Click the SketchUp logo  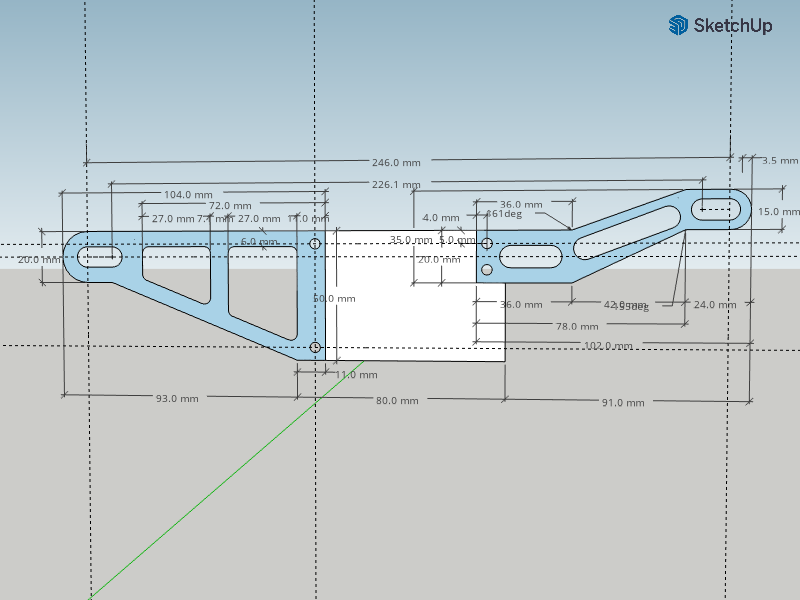pyautogui.click(x=720, y=26)
